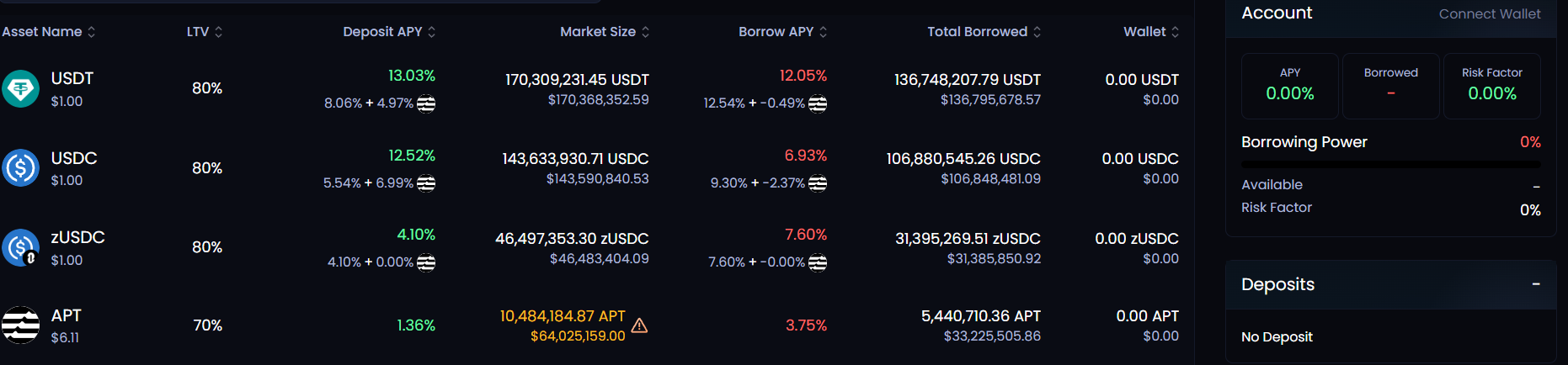The image size is (1568, 365).
Task: Click the Aptos reward icon in zUSDC deposit APY
Action: 426,262
